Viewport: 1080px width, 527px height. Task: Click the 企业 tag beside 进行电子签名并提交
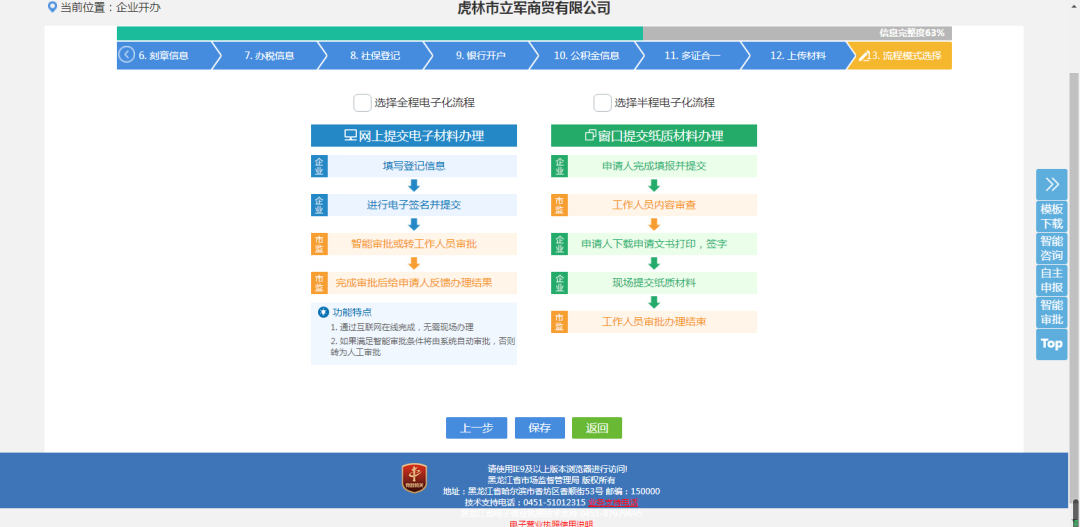(x=319, y=205)
